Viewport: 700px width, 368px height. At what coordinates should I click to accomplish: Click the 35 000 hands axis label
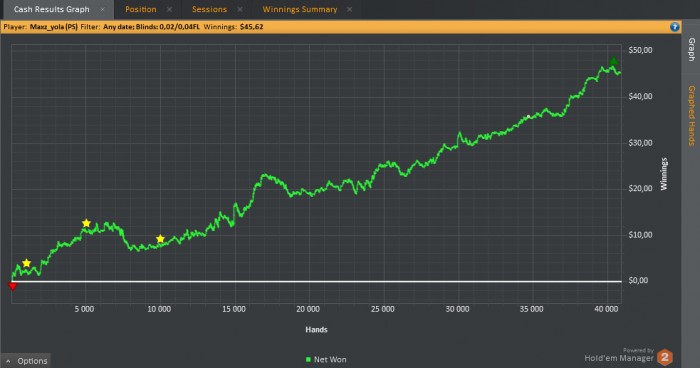click(531, 309)
